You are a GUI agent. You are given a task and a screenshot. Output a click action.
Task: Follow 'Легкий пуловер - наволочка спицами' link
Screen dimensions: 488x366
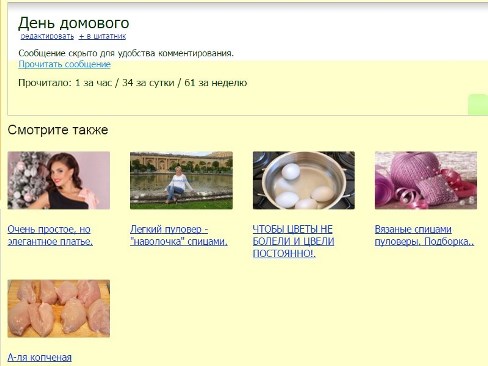tap(179, 235)
